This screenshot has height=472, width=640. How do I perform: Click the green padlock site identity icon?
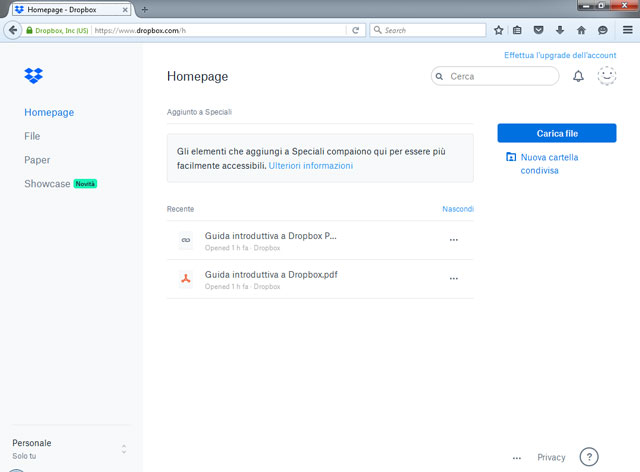pos(29,30)
